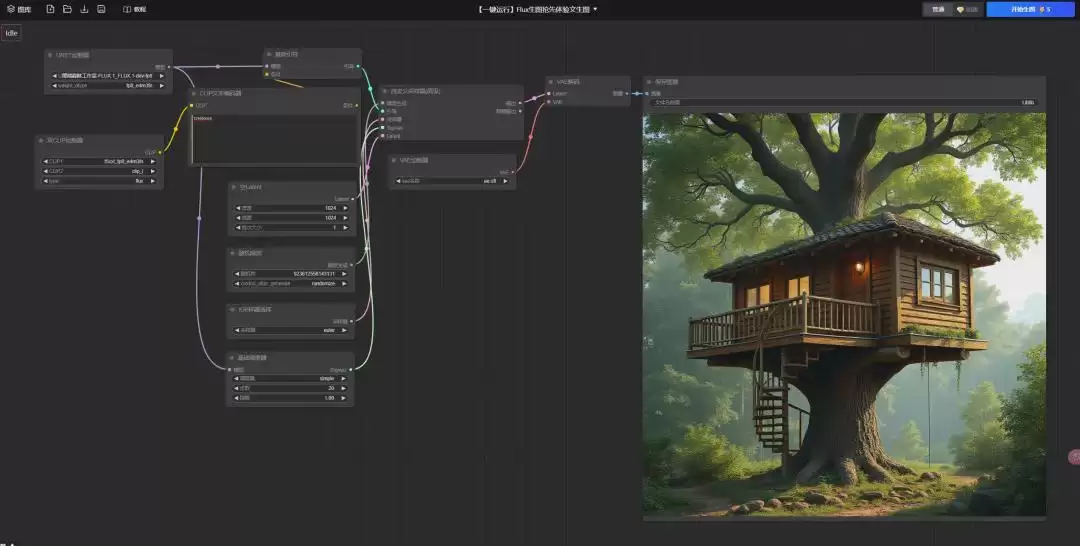Open the tutorial book icon
1080x546 pixels.
pyautogui.click(x=127, y=10)
